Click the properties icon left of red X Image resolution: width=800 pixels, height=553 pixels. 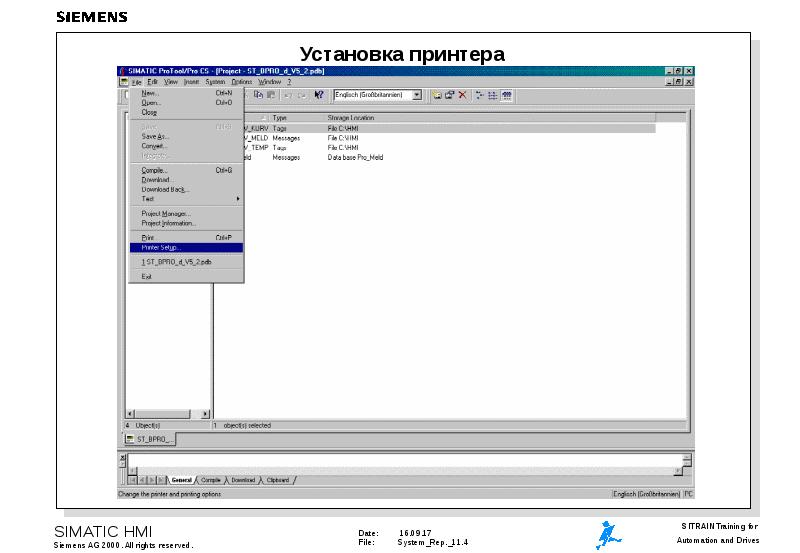coord(450,95)
